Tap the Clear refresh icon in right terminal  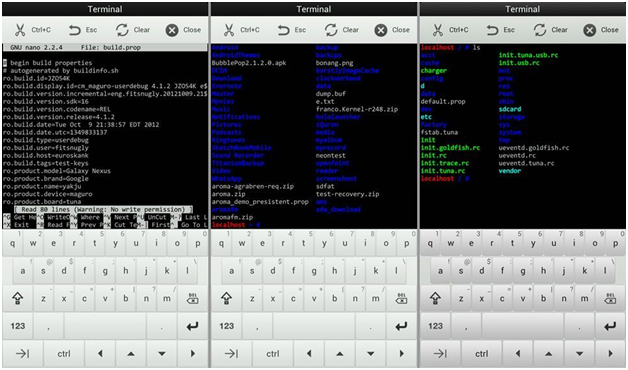(540, 30)
